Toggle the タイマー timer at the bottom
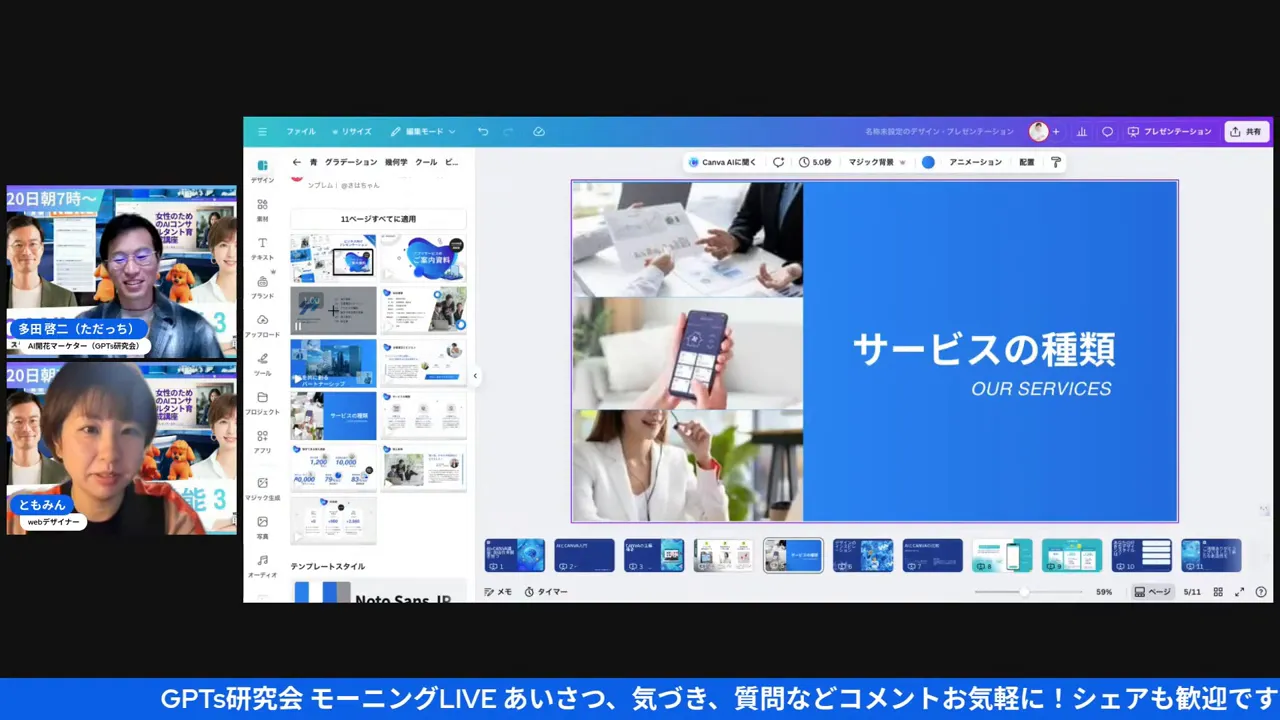This screenshot has width=1280, height=720. pos(545,591)
